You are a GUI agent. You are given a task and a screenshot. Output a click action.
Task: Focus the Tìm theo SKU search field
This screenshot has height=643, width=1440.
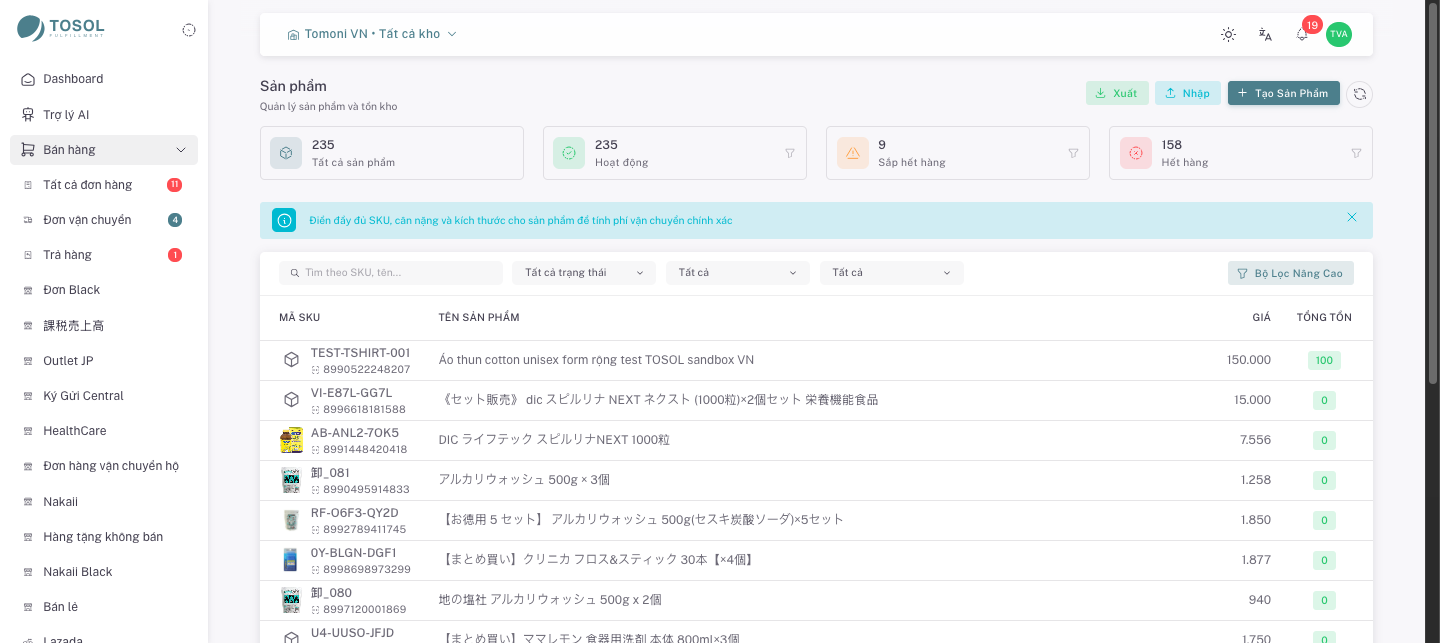point(391,273)
